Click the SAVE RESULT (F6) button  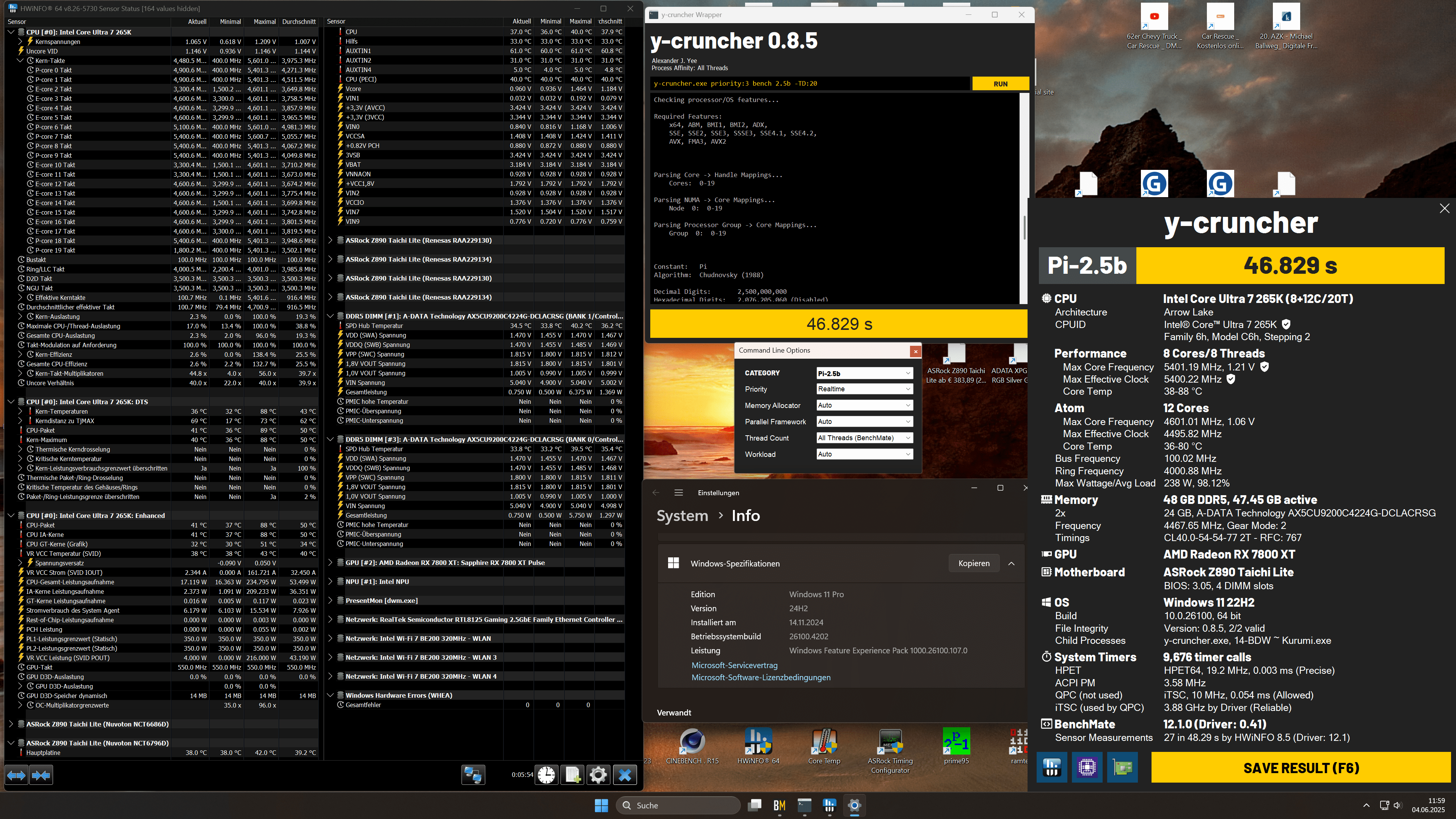coord(1301,767)
